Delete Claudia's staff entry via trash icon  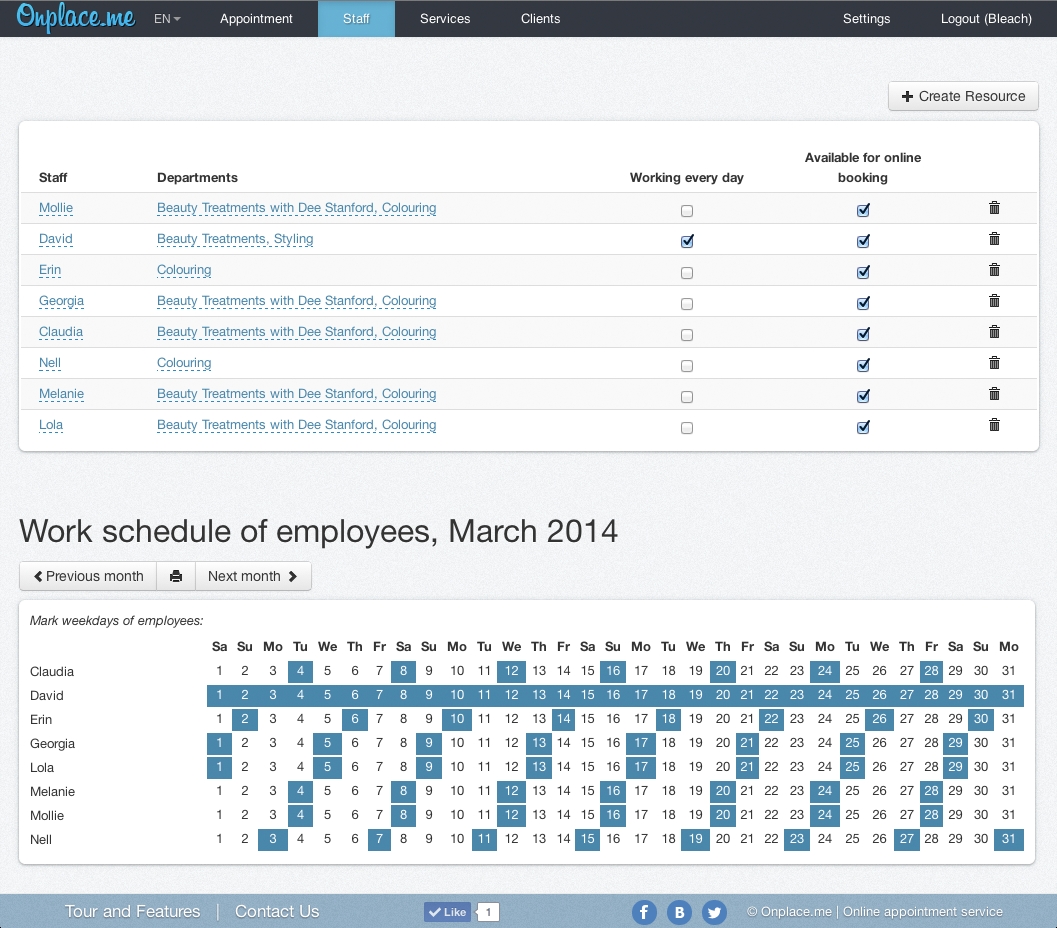[994, 332]
